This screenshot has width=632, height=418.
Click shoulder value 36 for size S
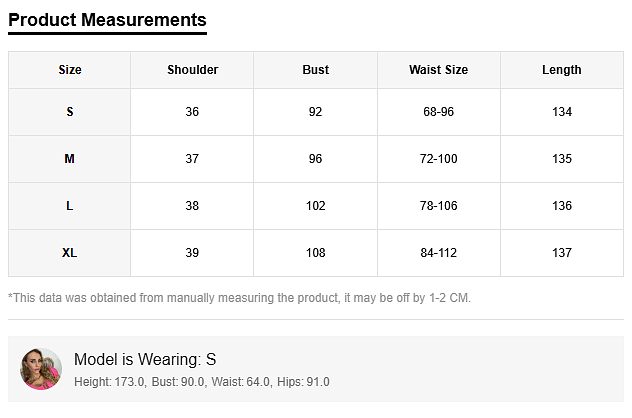192,112
